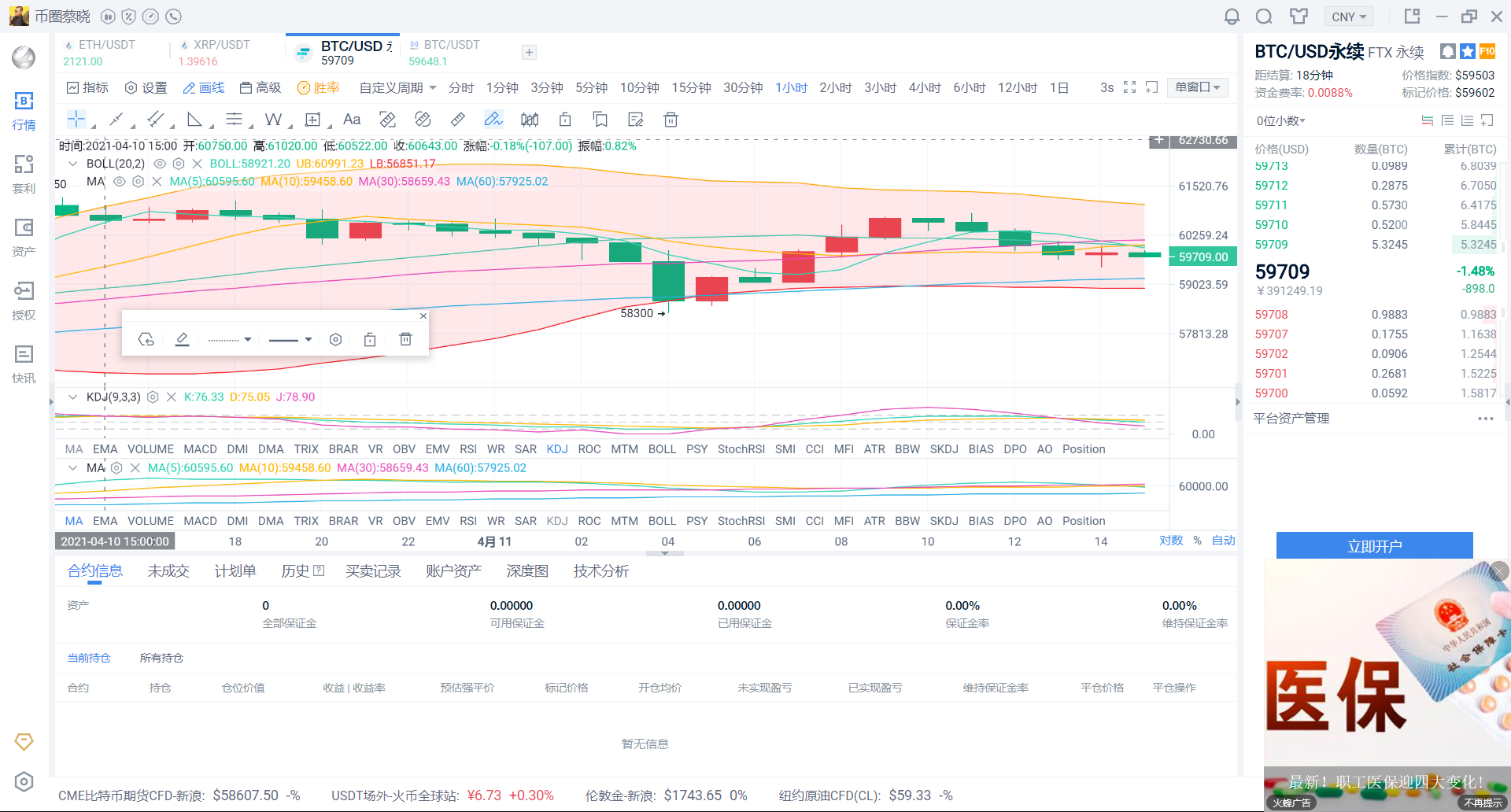Select the W wave pattern tool

click(x=273, y=120)
